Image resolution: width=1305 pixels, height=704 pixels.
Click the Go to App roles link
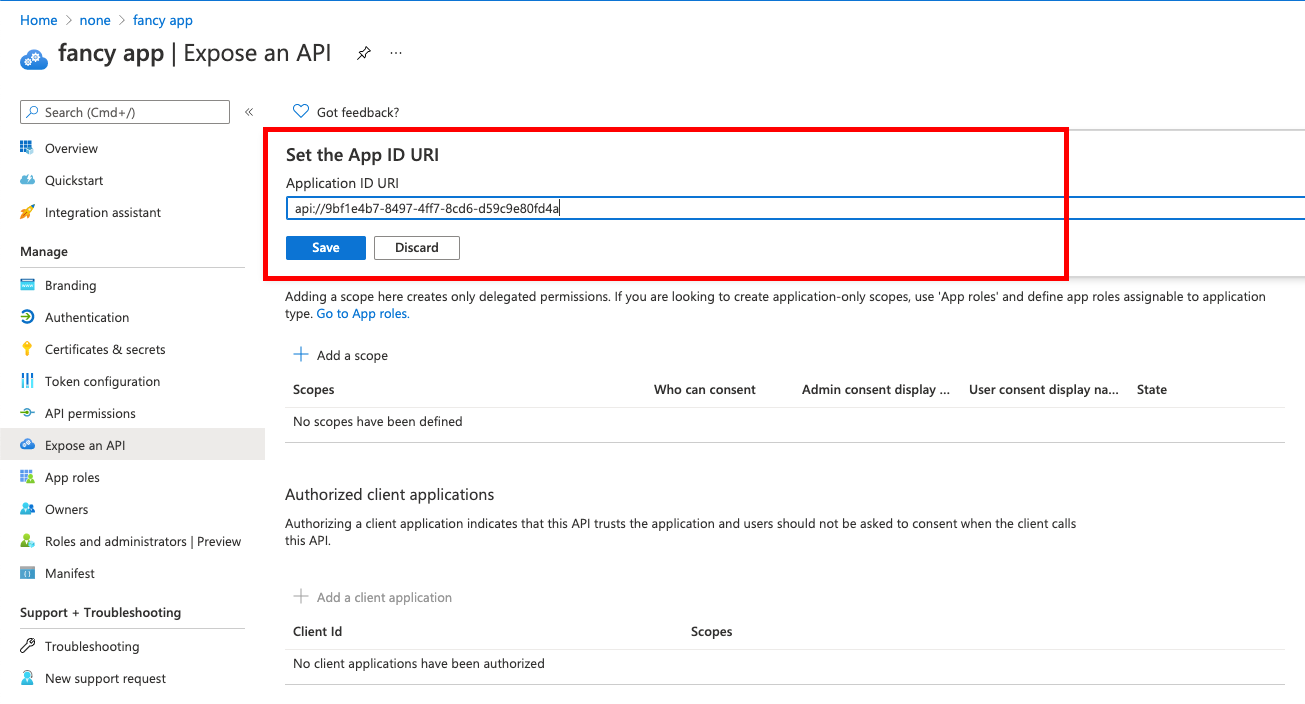pyautogui.click(x=362, y=313)
